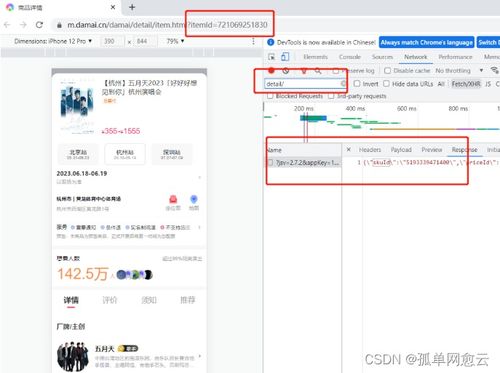Switch to the 评价 page tab
This screenshot has width=500, height=373.
pos(110,300)
